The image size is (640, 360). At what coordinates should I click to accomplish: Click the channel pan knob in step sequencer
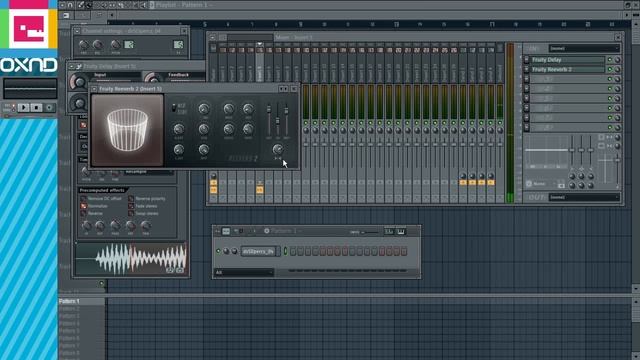226,251
